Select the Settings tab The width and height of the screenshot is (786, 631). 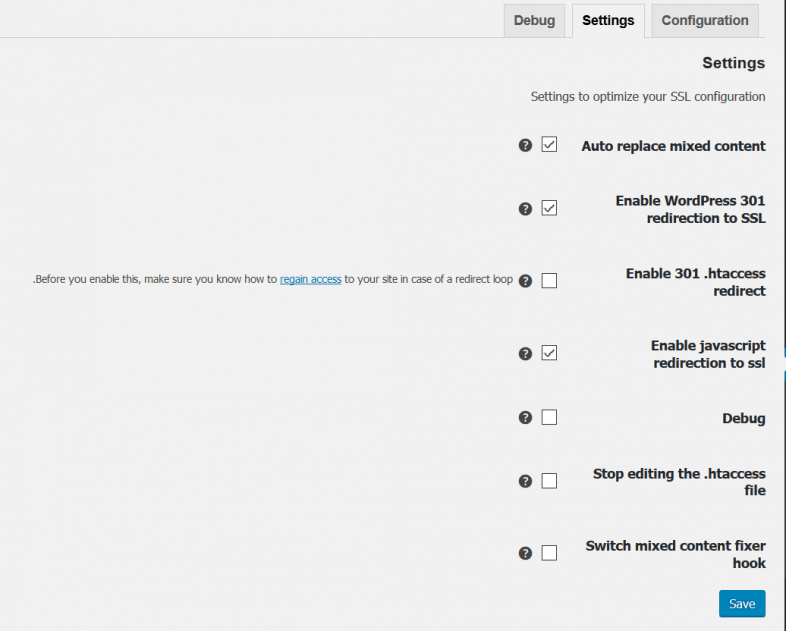point(608,21)
